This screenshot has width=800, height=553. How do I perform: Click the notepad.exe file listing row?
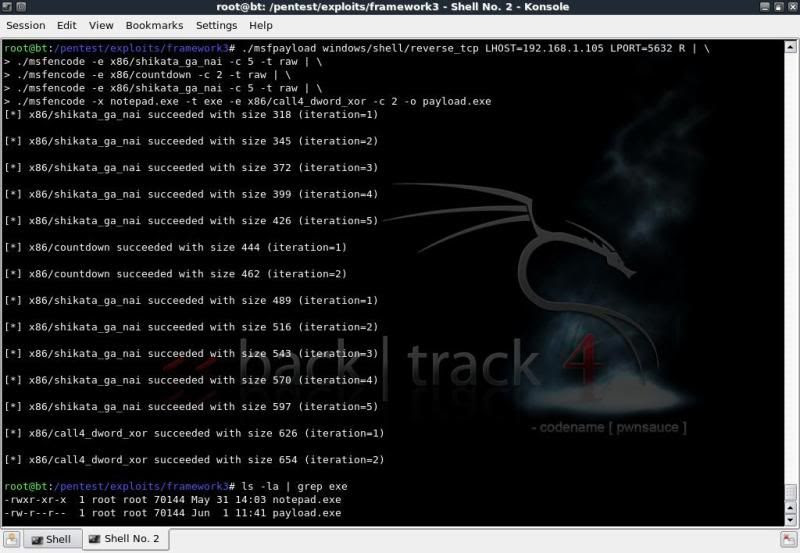pyautogui.click(x=172, y=500)
